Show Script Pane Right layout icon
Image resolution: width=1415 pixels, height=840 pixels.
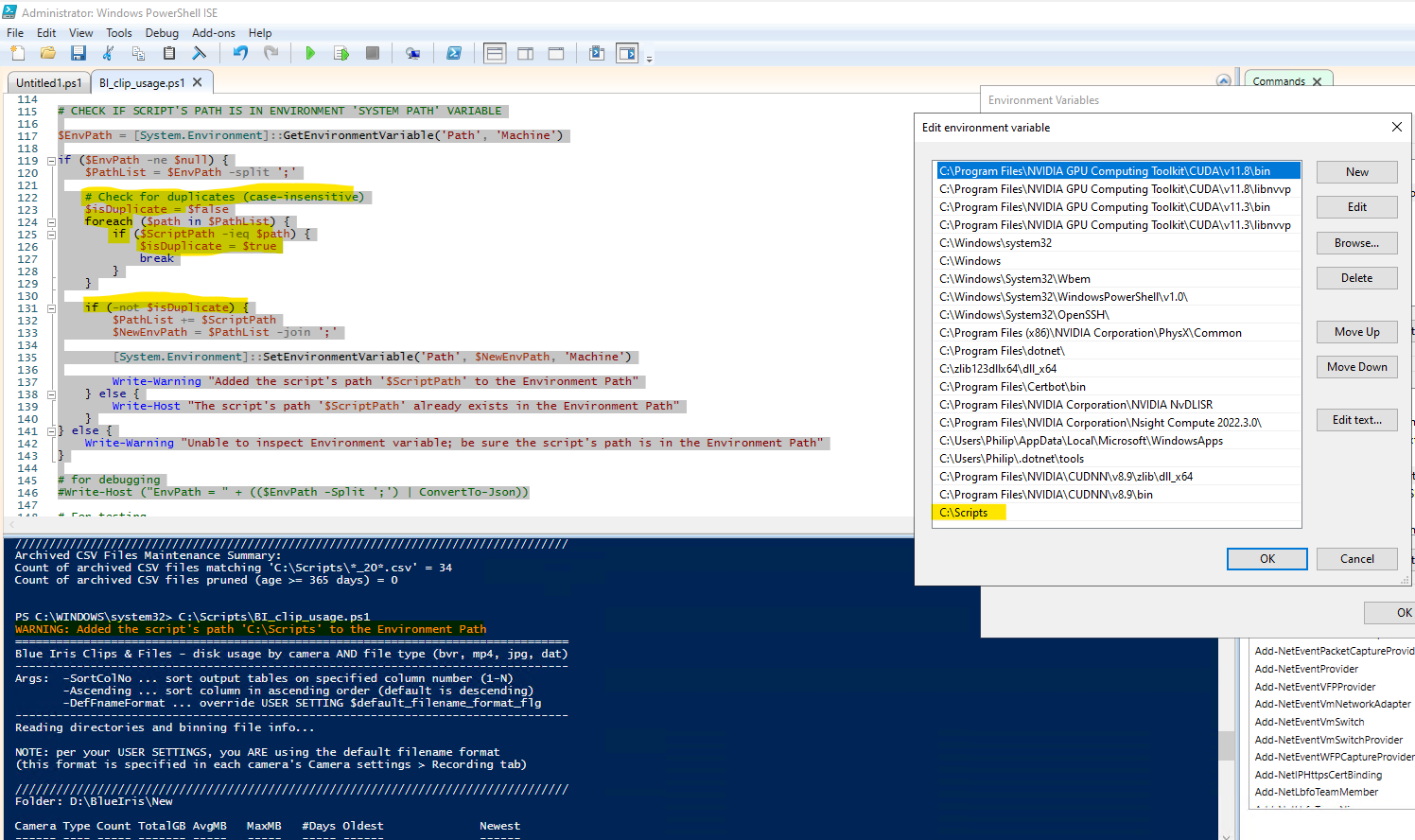pyautogui.click(x=526, y=54)
